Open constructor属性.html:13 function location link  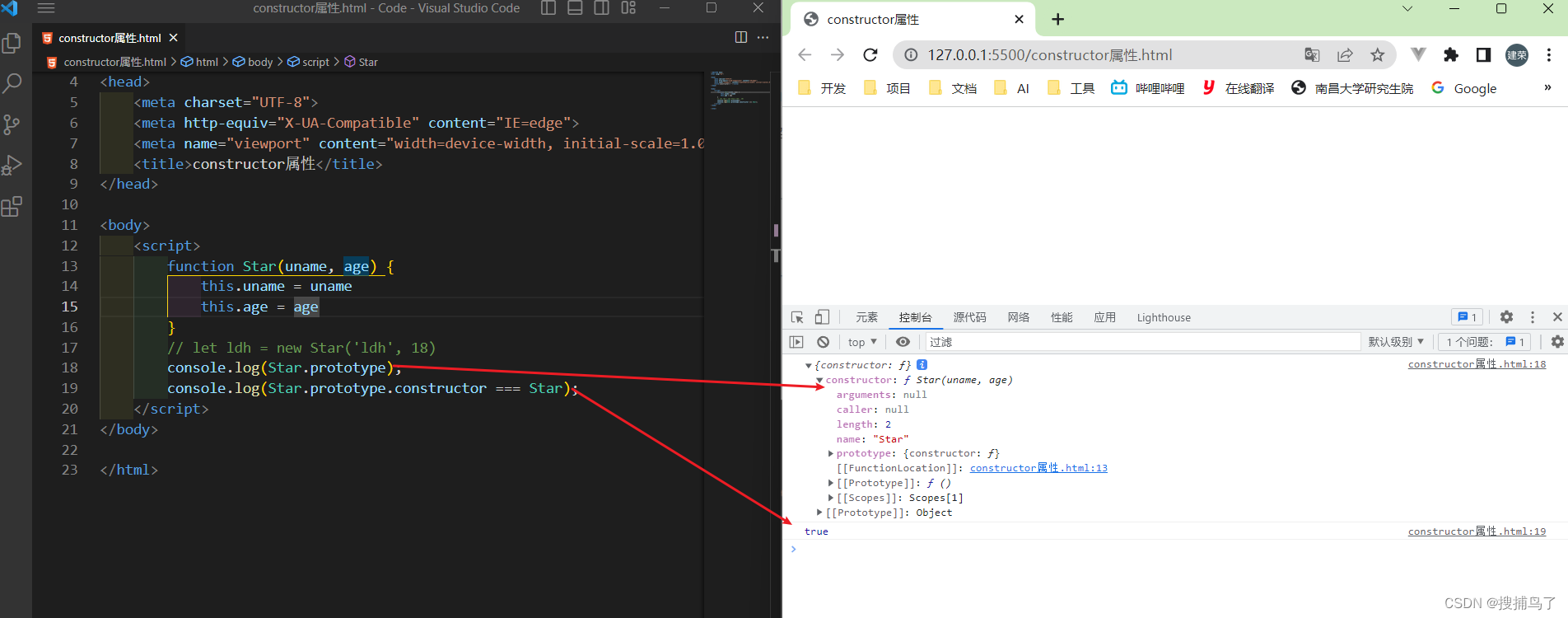tap(1038, 468)
